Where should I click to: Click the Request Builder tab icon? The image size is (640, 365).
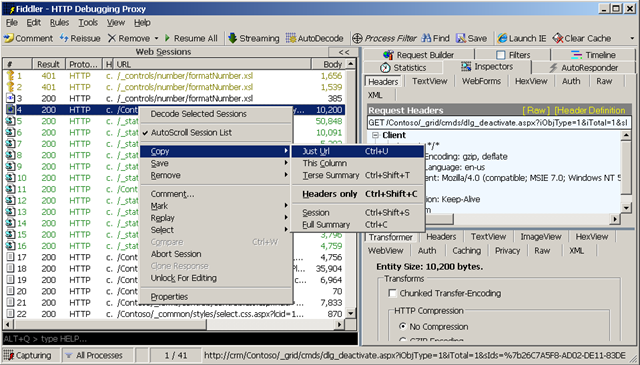click(x=389, y=55)
